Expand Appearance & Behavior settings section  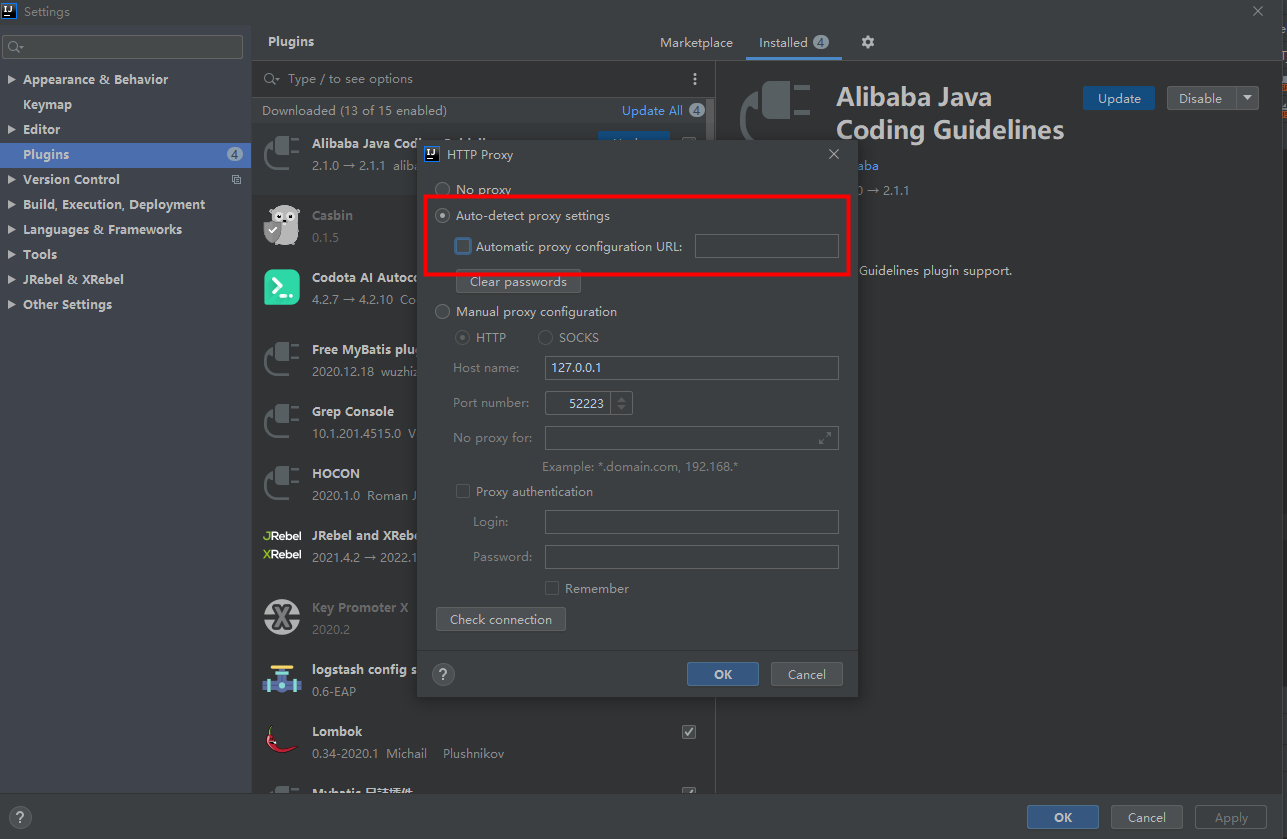[11, 79]
